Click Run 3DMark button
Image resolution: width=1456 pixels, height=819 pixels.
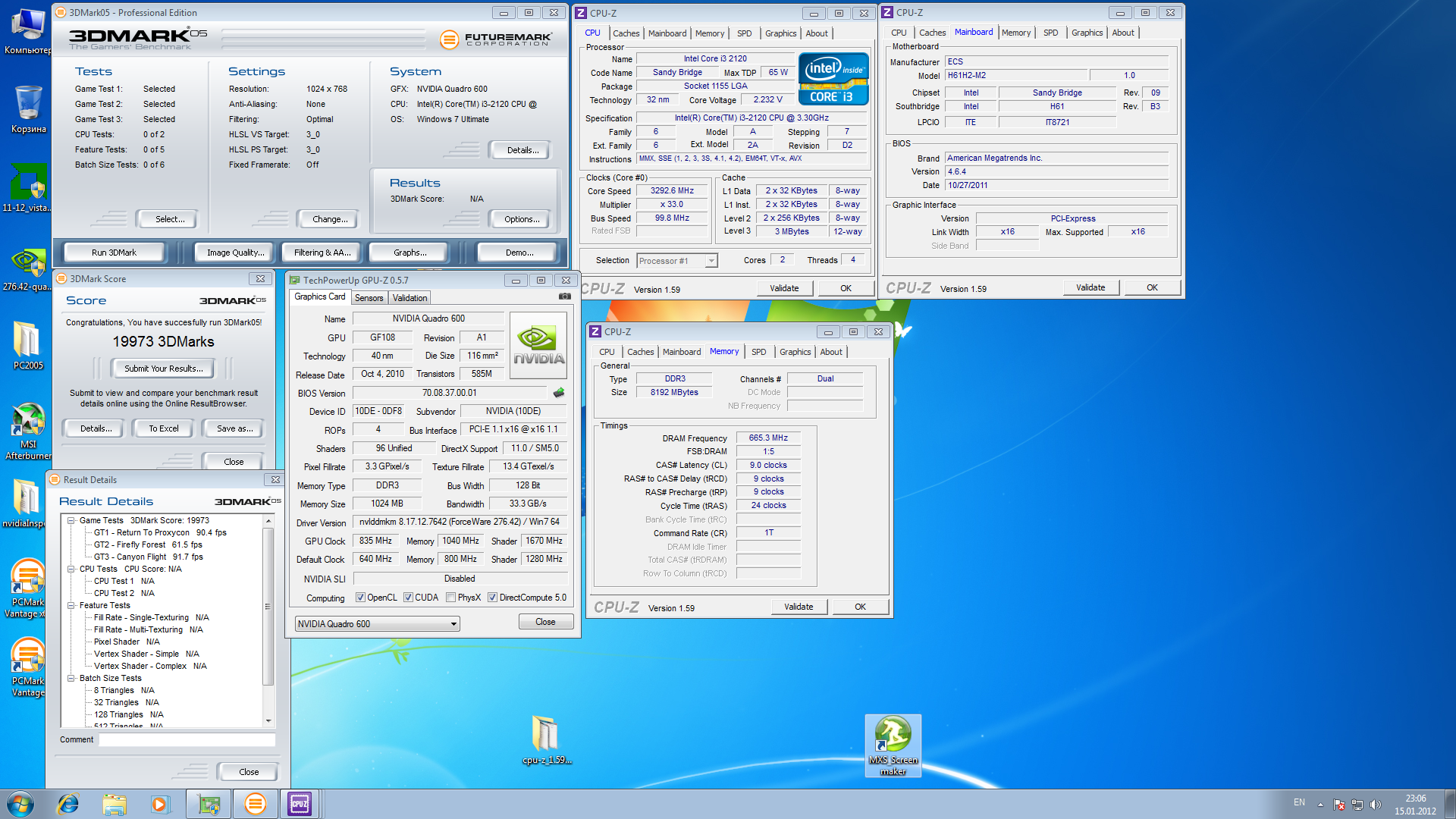pyautogui.click(x=114, y=253)
